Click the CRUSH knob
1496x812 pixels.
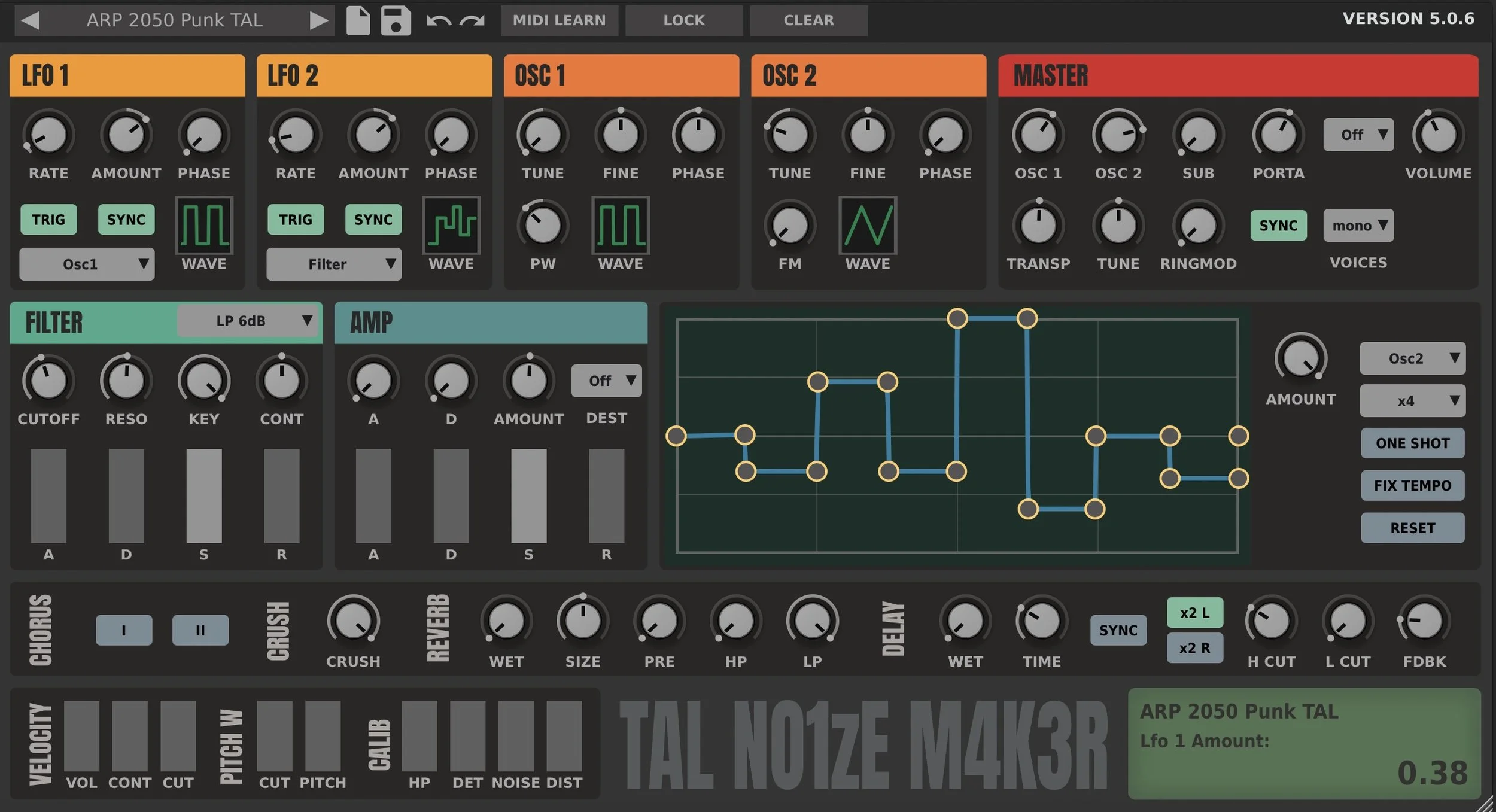pyautogui.click(x=353, y=621)
